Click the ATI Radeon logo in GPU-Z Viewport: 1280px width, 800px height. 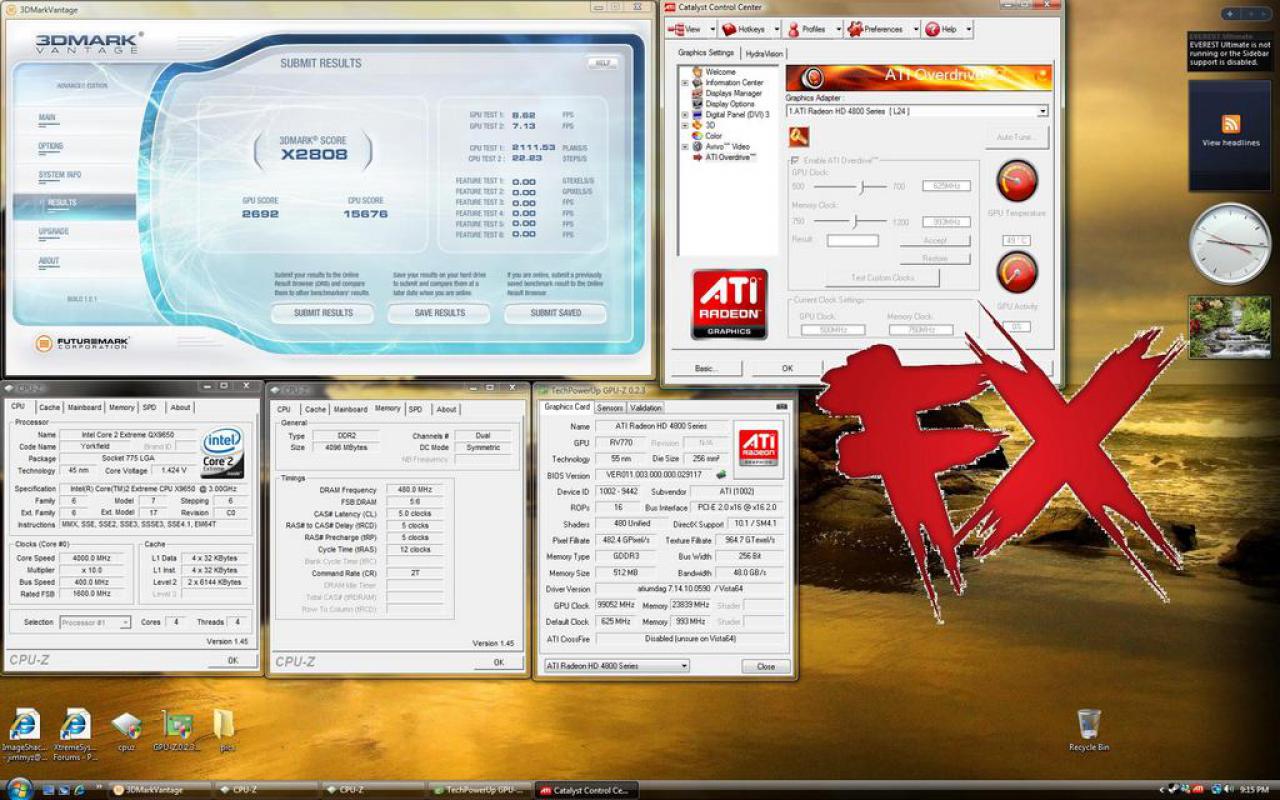pos(758,447)
